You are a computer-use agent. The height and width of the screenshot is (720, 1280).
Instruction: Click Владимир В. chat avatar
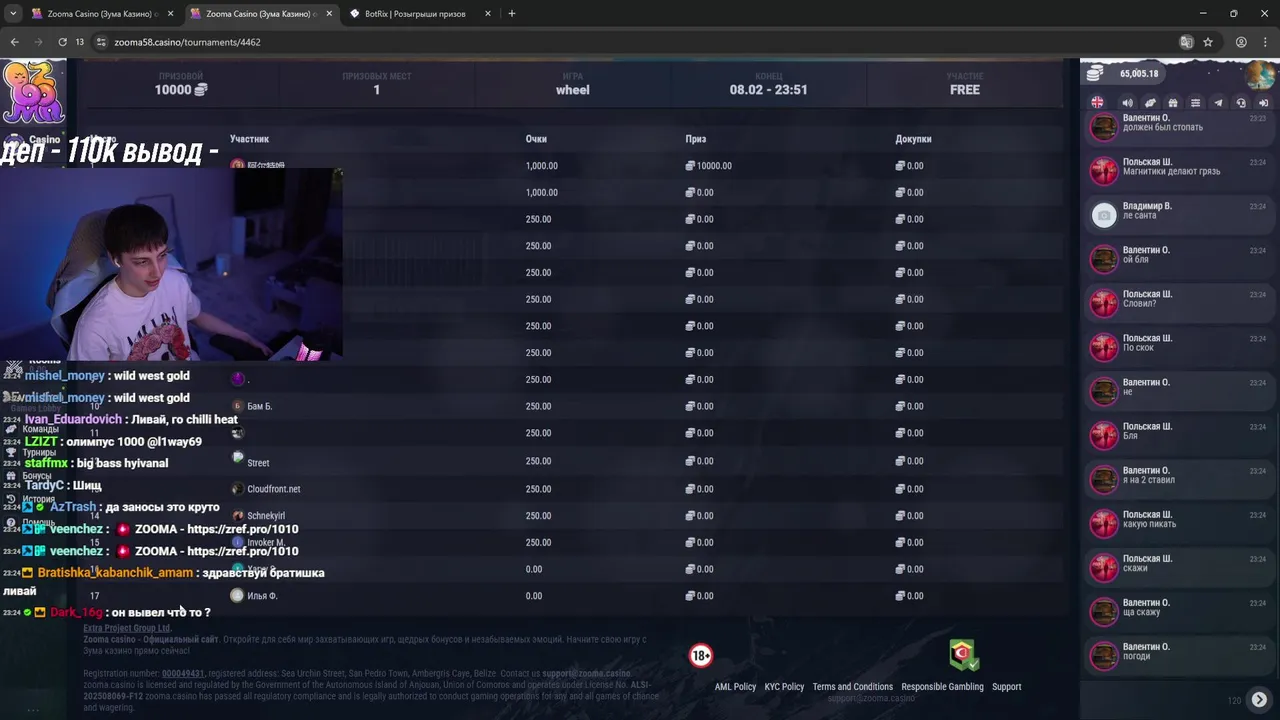(1104, 215)
